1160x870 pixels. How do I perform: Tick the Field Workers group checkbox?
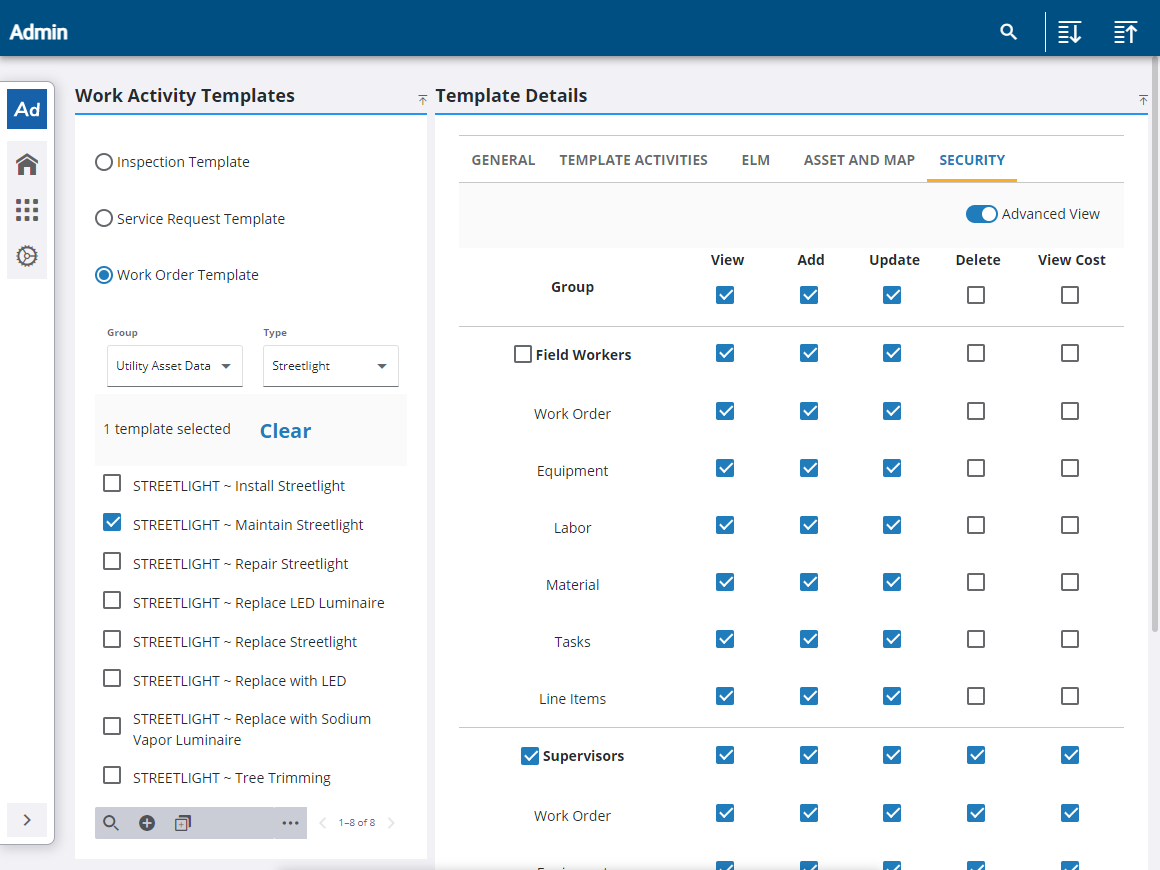[x=522, y=354]
